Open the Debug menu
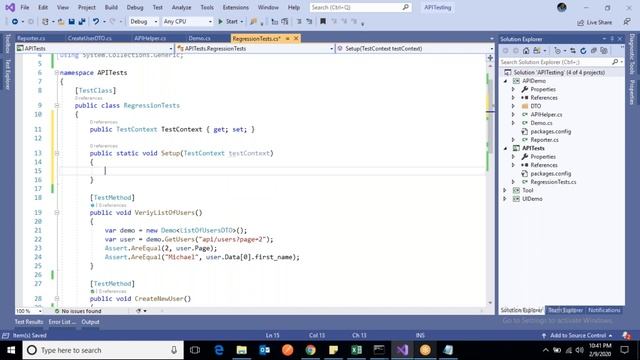The image size is (640, 360). pyautogui.click(x=135, y=7)
